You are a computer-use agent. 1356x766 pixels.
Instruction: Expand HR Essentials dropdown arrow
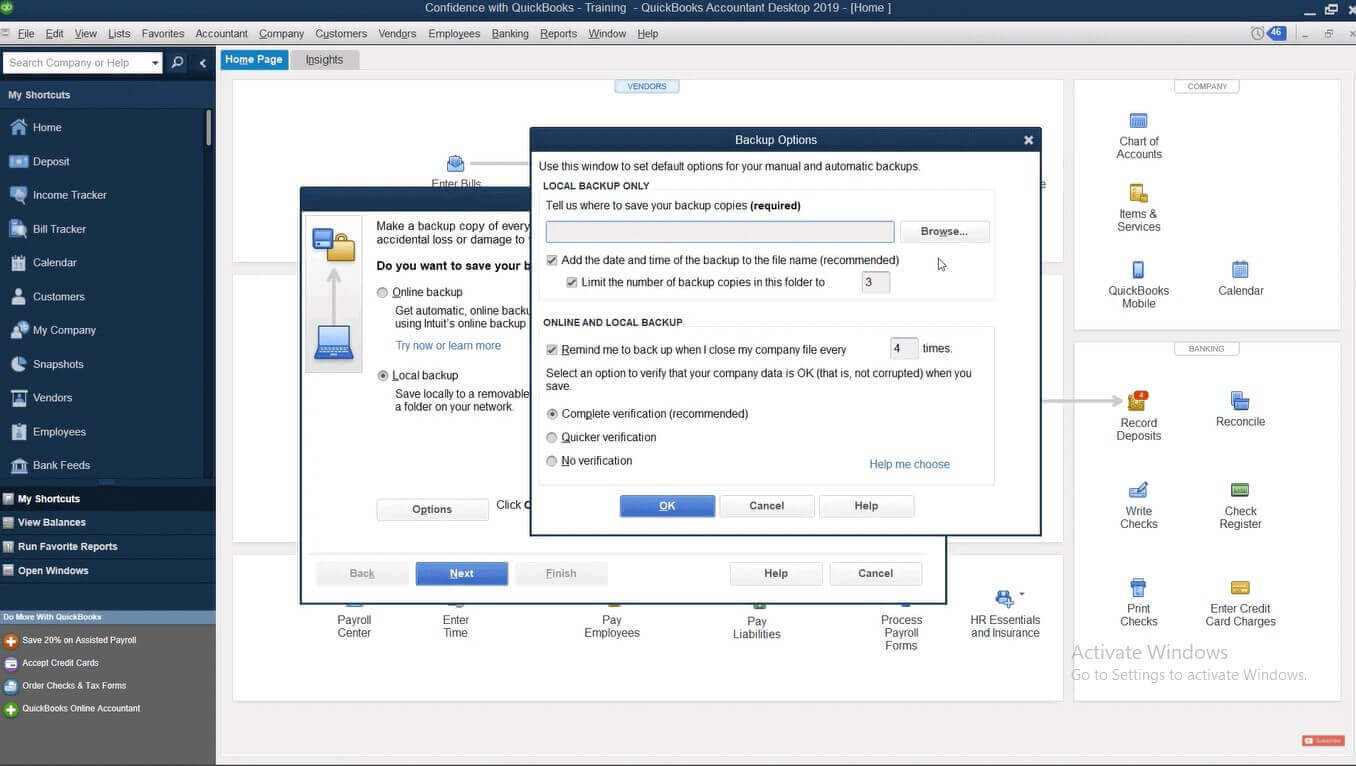[1021, 595]
